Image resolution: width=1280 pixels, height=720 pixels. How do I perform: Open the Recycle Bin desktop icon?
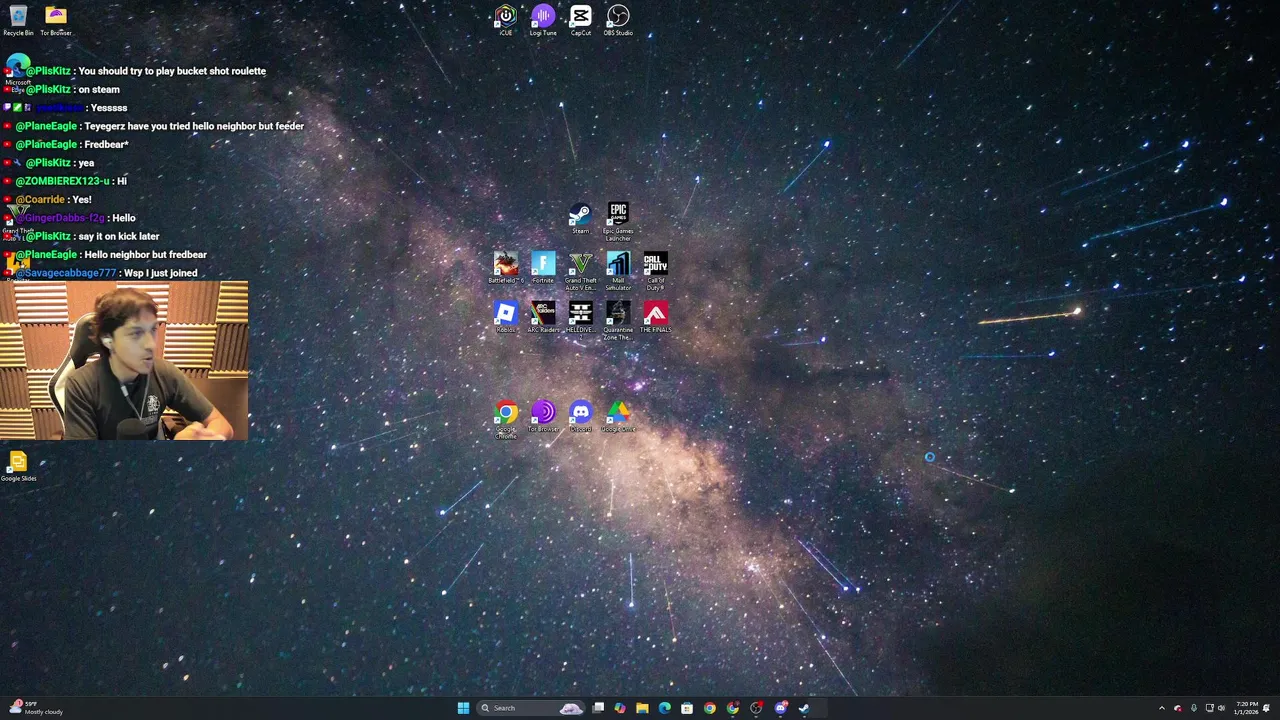click(x=18, y=20)
